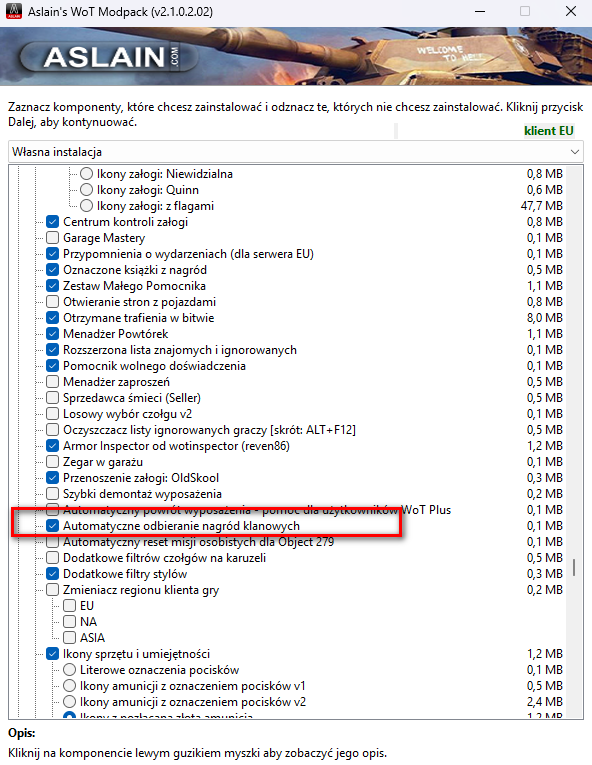Viewport: 592px width, 765px height.
Task: Check Sprzedawca śmieci (Seller) option
Action: tap(53, 398)
